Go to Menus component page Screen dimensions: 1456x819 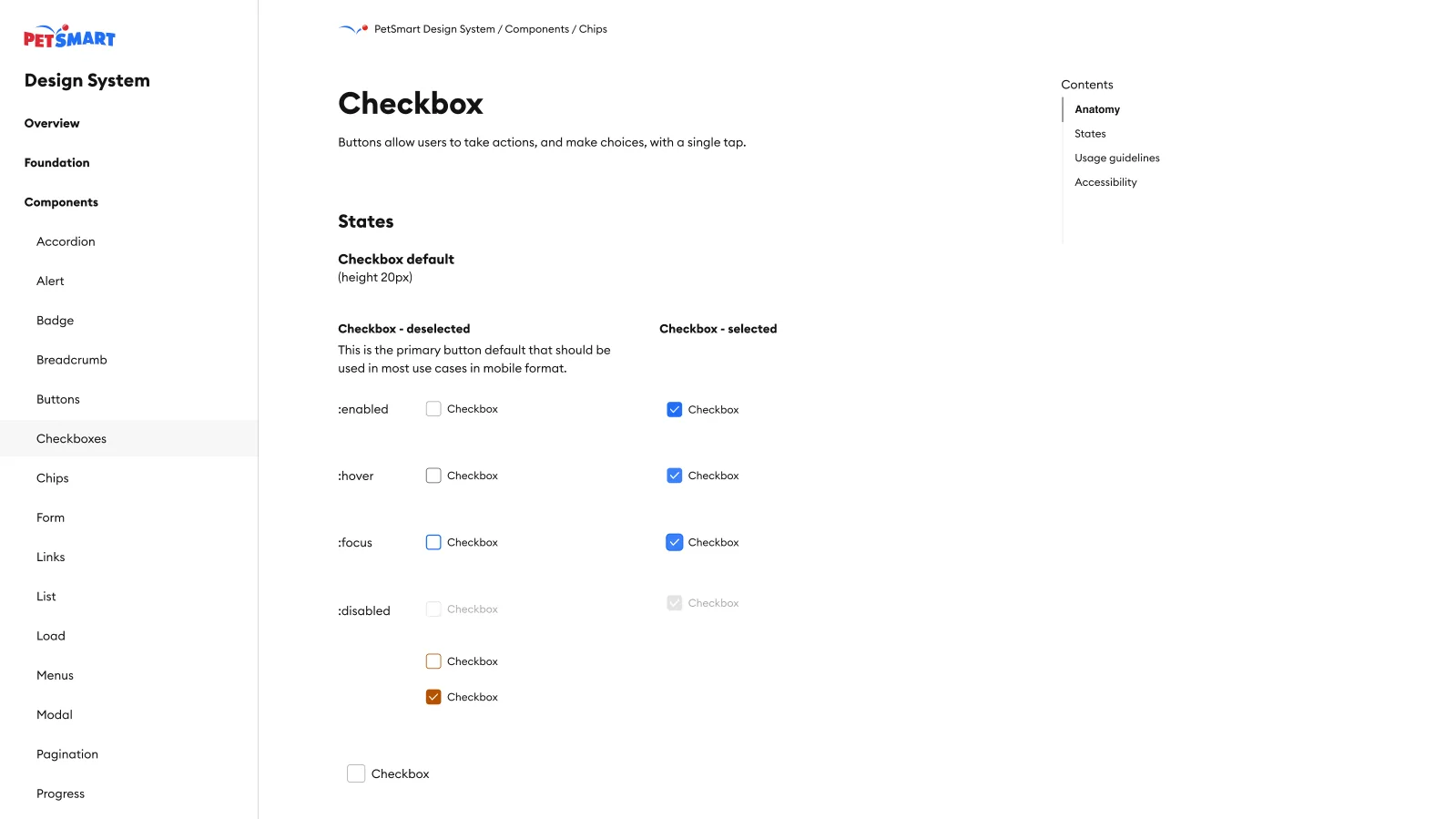point(55,675)
